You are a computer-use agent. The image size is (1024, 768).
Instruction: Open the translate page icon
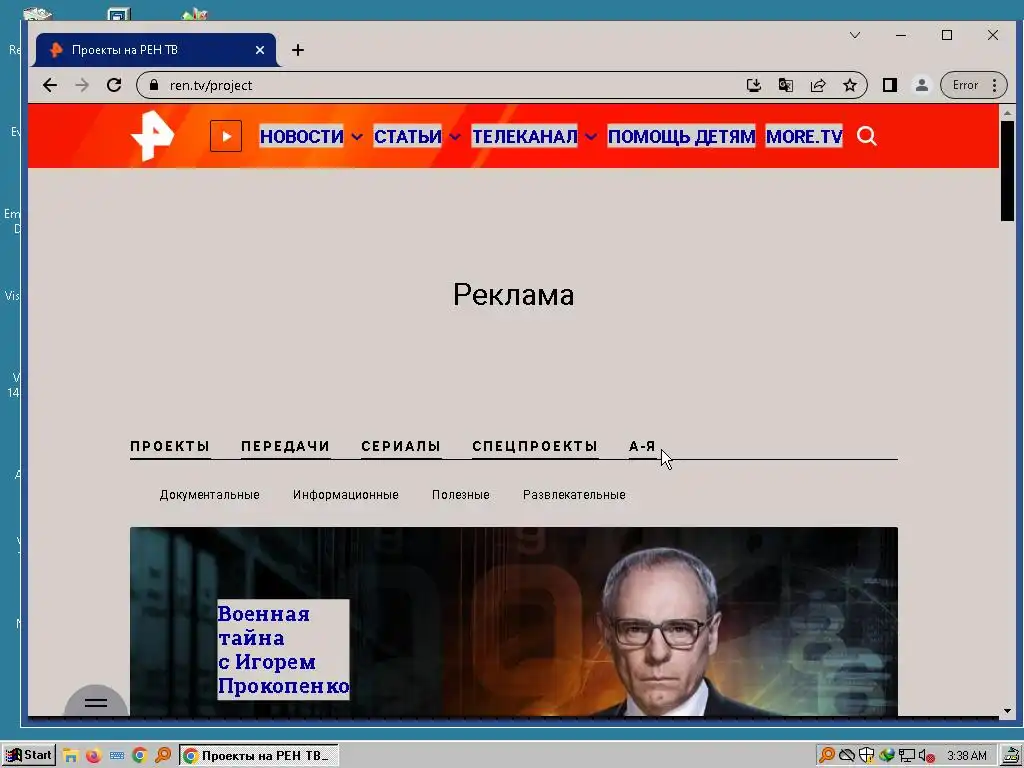coord(786,85)
